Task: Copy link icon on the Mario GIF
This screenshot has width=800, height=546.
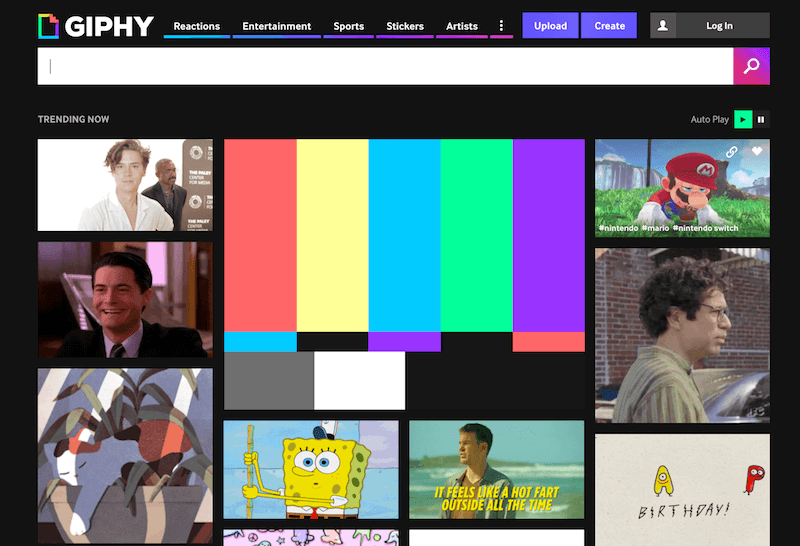Action: (x=732, y=152)
